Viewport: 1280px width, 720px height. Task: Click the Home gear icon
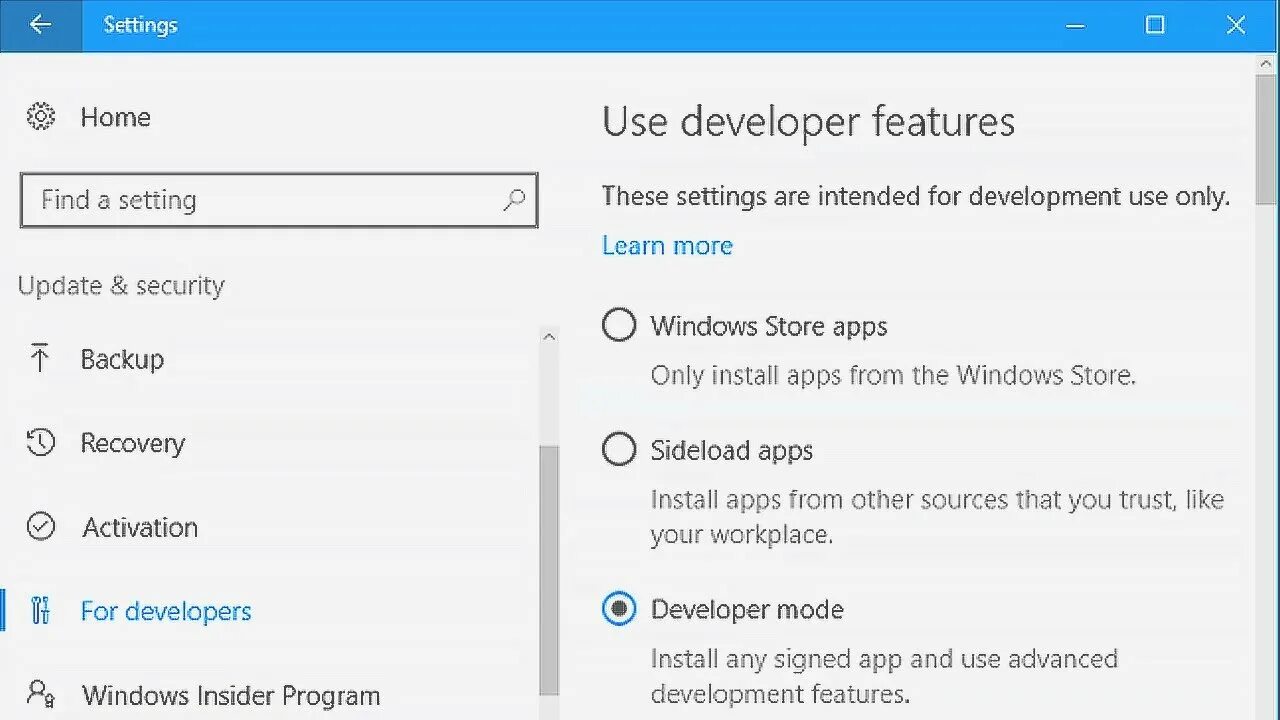click(41, 117)
